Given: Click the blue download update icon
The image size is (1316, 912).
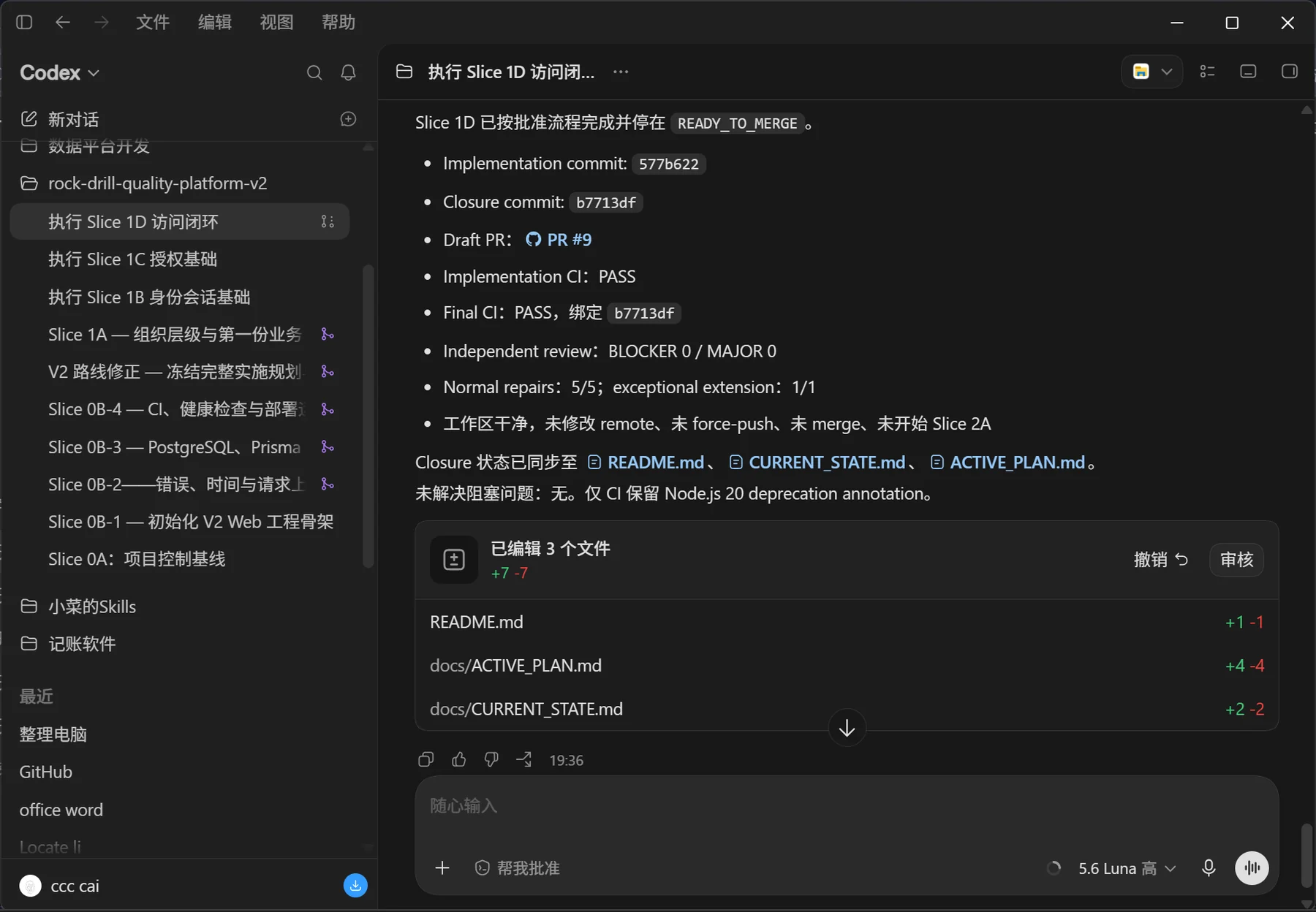Looking at the screenshot, I should click(x=355, y=886).
